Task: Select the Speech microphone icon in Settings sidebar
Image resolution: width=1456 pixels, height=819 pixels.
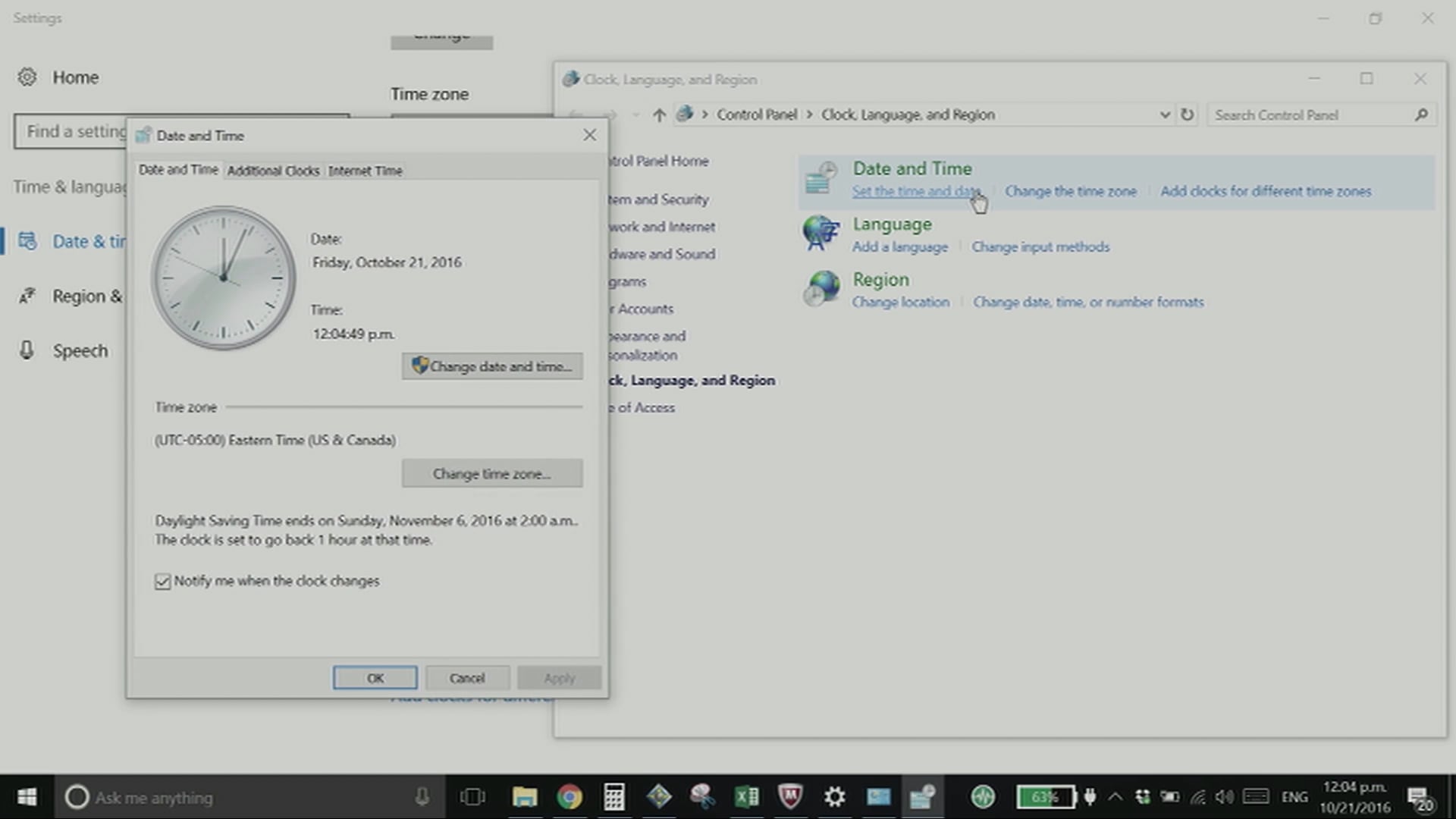Action: (27, 350)
